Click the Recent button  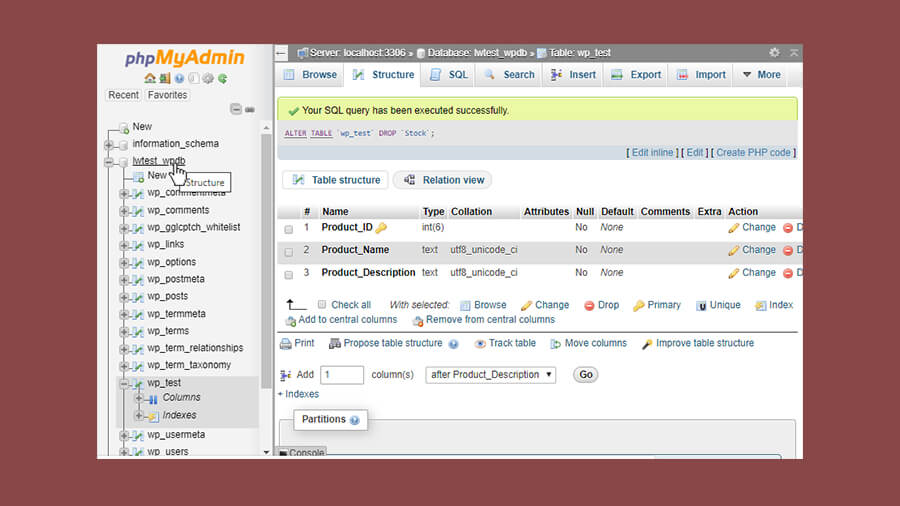(123, 95)
